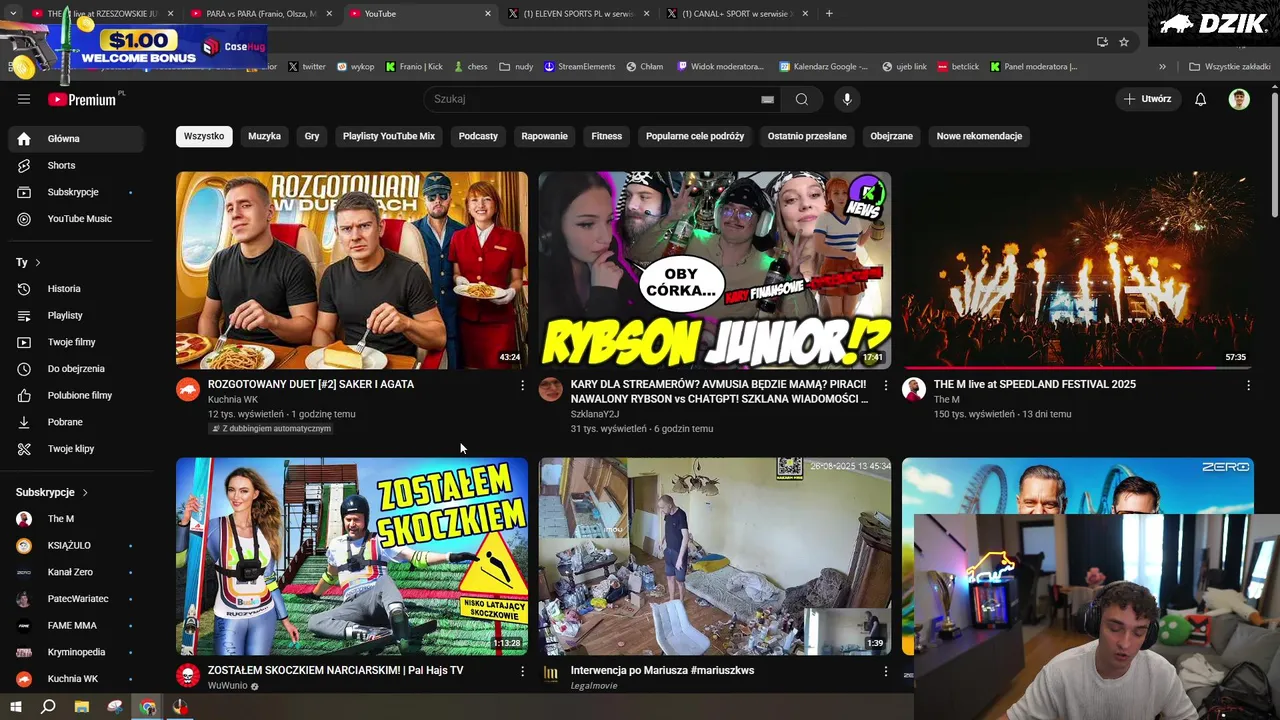Image resolution: width=1280 pixels, height=720 pixels.
Task: Bookmark this page with the star icon
Action: click(1124, 42)
